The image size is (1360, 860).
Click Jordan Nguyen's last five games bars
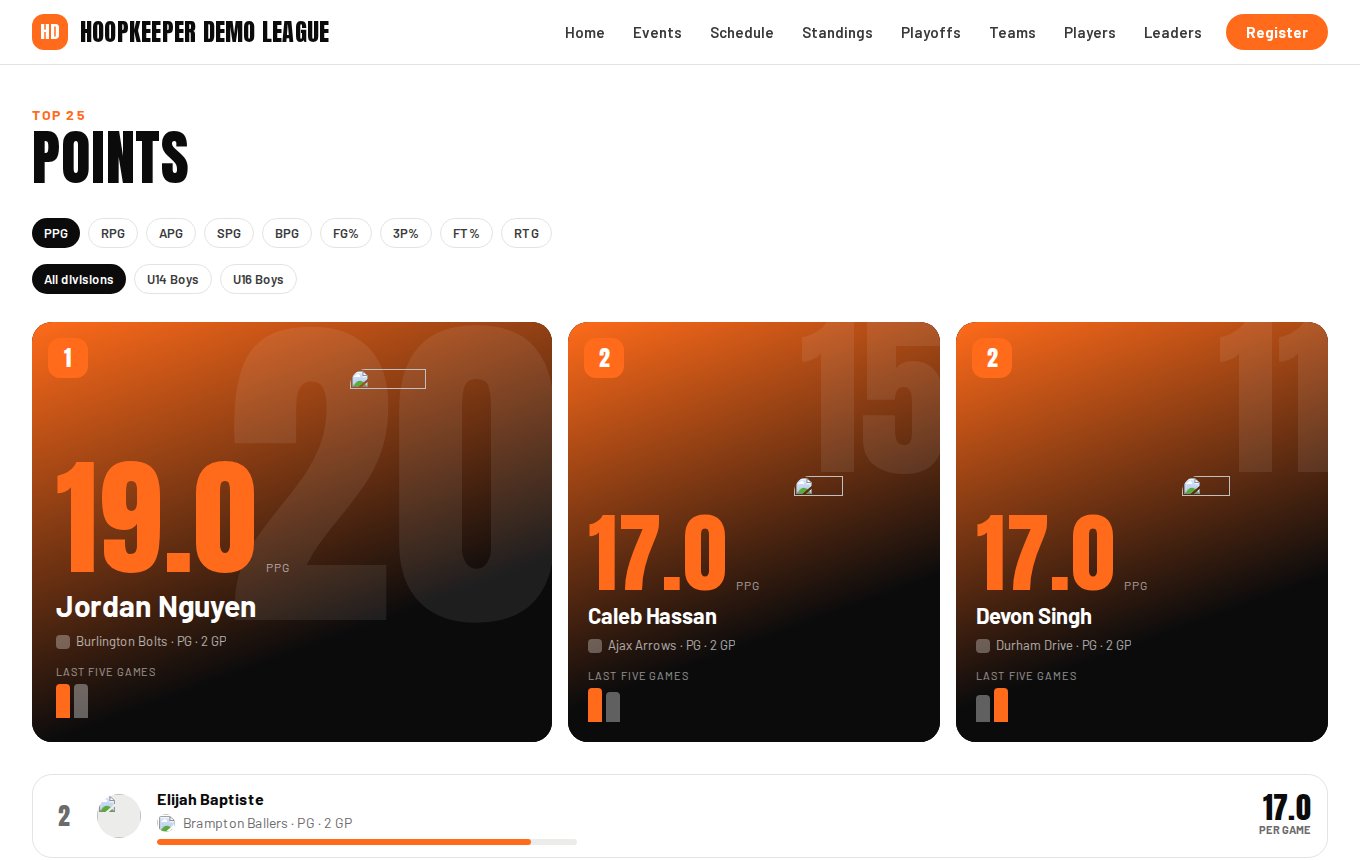click(x=72, y=701)
